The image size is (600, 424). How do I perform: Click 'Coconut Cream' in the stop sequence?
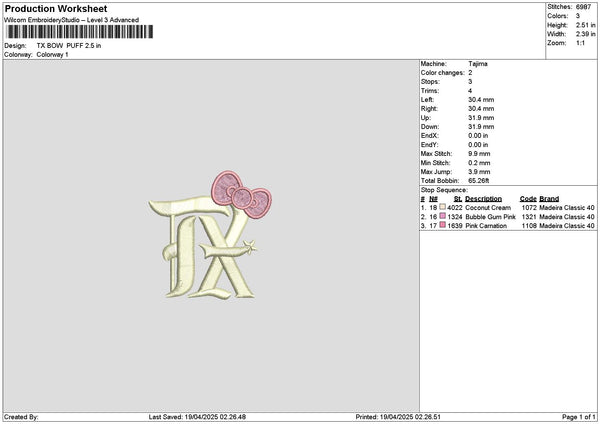point(488,208)
